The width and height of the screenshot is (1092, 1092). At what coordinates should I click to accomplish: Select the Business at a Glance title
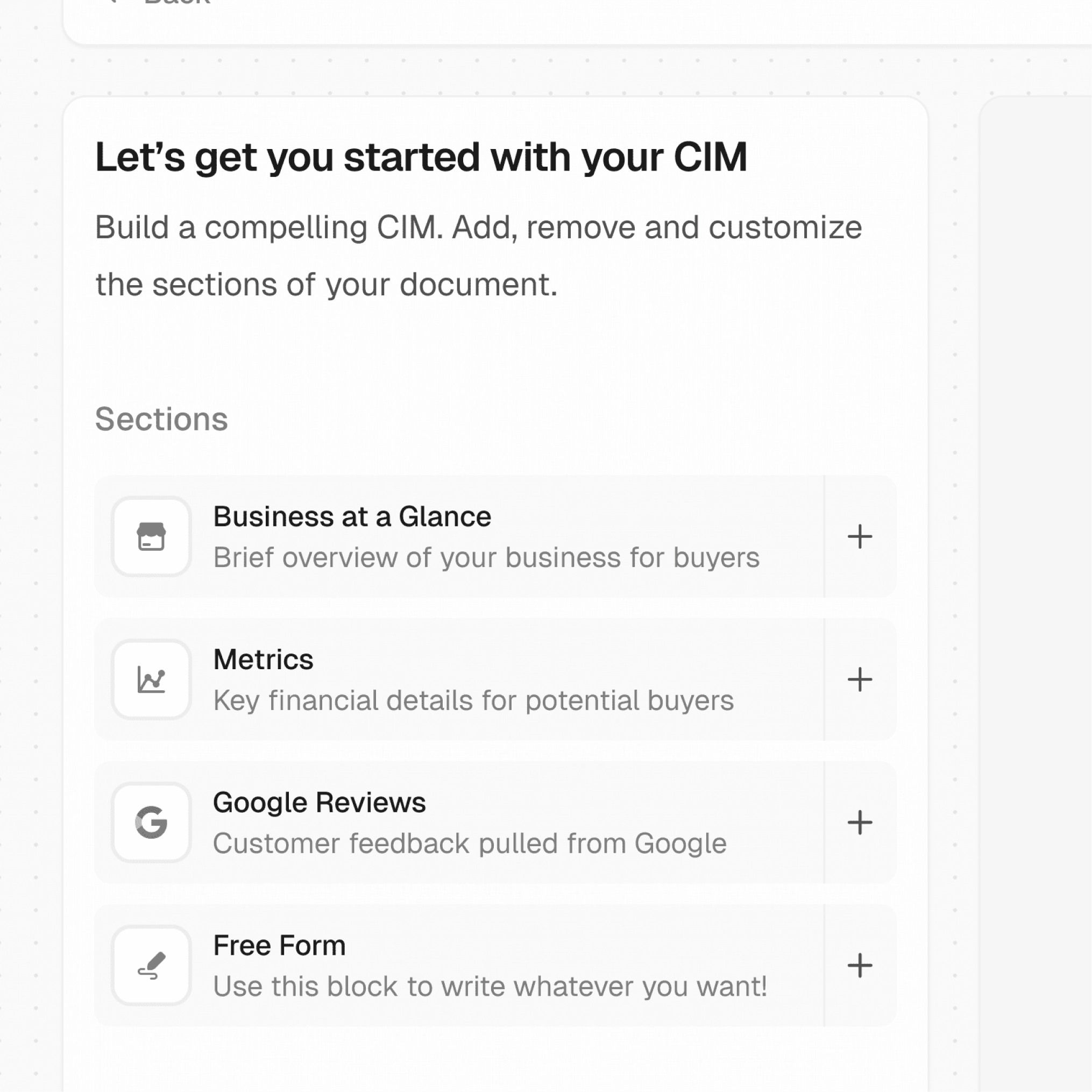(352, 516)
